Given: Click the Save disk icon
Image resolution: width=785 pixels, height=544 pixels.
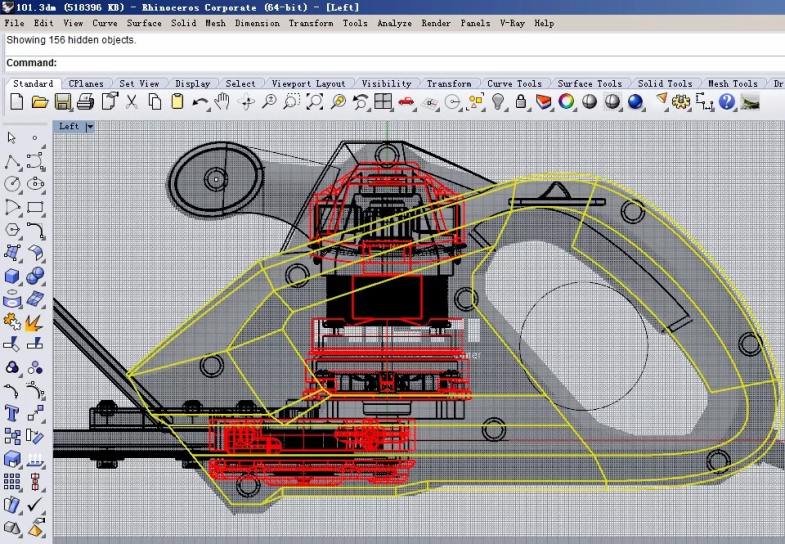Looking at the screenshot, I should click(63, 102).
